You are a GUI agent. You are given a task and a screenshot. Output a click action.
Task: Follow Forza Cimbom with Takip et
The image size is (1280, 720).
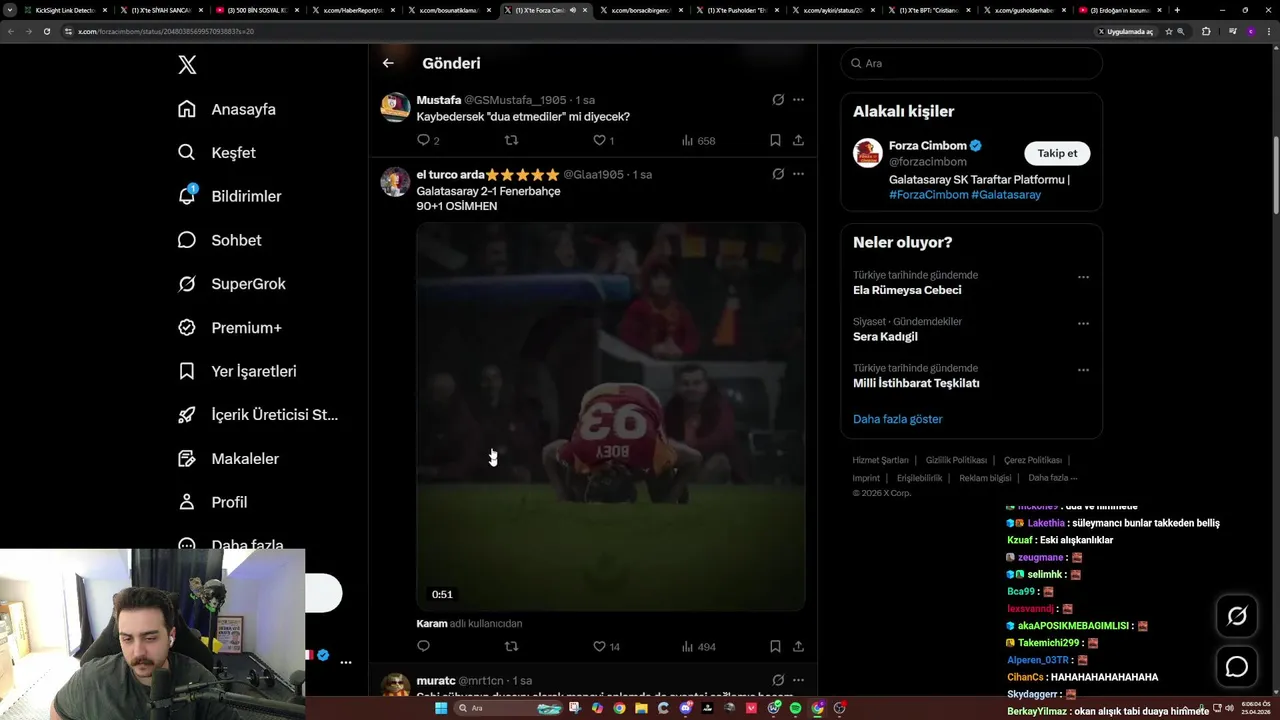pyautogui.click(x=1057, y=153)
